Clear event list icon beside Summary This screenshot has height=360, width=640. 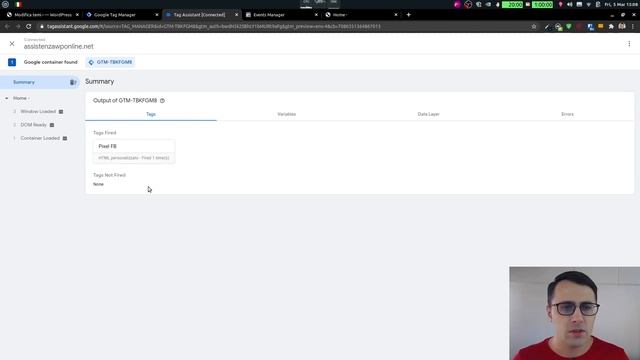tap(73, 82)
